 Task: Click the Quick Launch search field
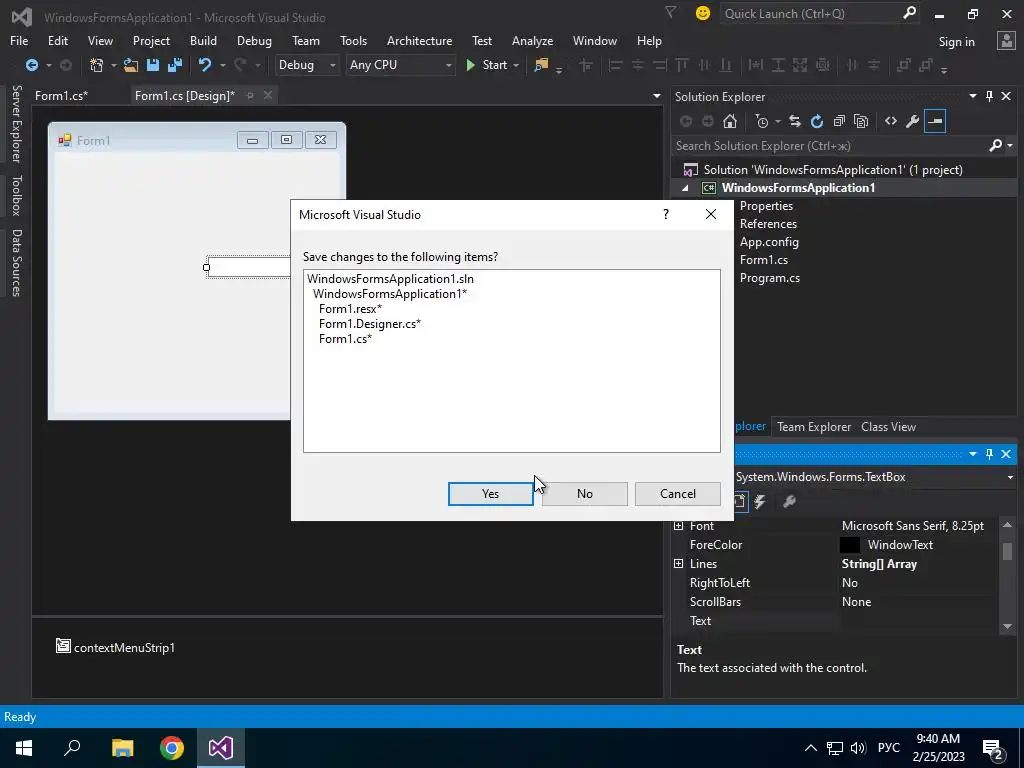pyautogui.click(x=810, y=13)
